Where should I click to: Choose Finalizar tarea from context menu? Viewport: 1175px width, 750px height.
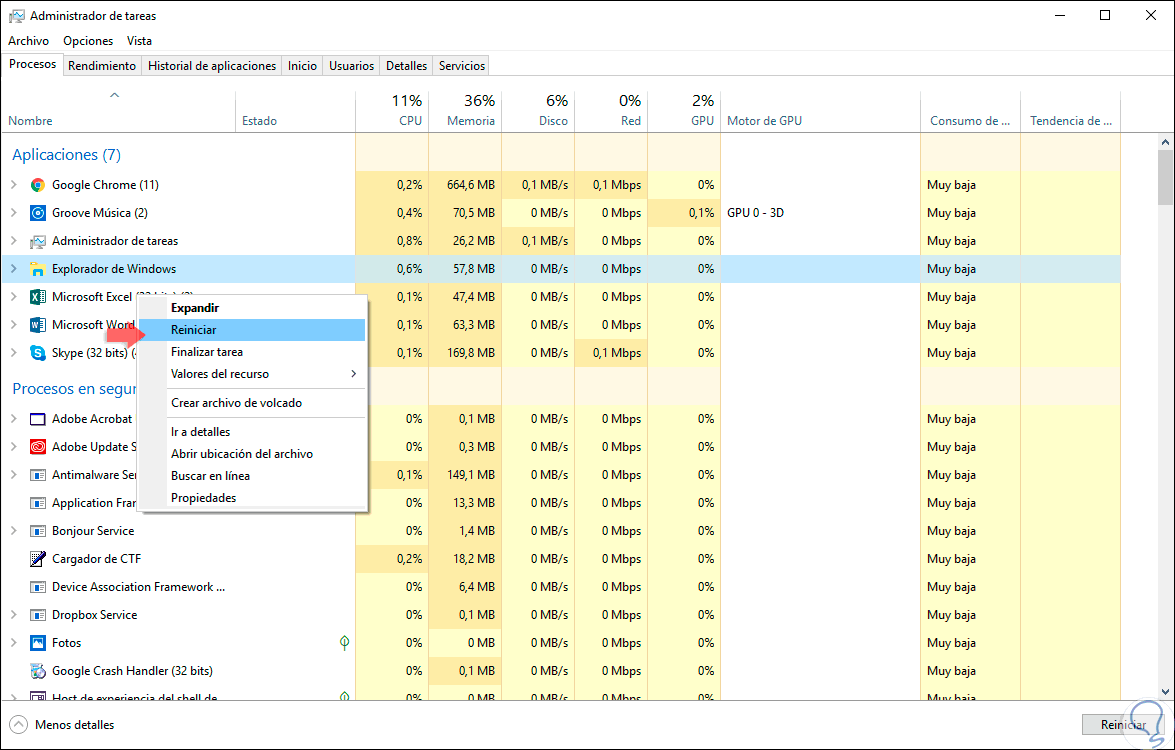coord(207,352)
